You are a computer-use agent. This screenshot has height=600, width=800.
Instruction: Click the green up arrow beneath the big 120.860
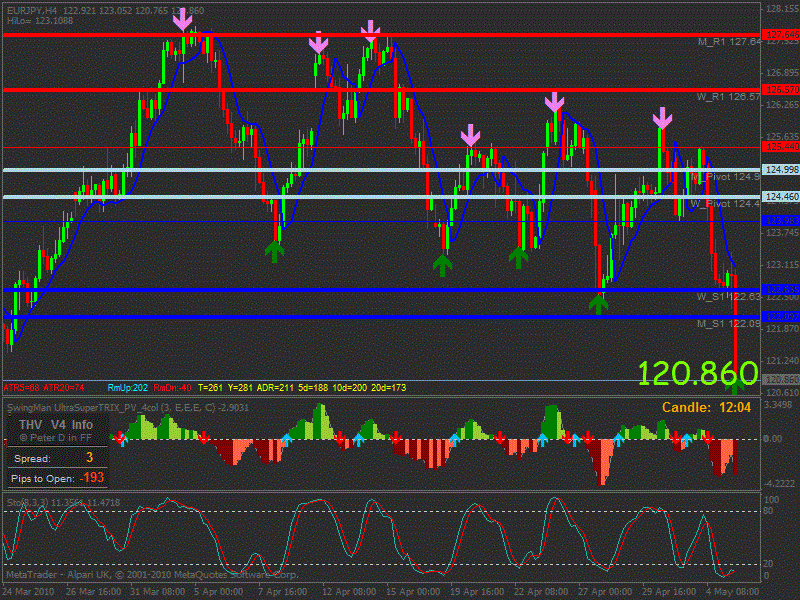click(x=735, y=388)
